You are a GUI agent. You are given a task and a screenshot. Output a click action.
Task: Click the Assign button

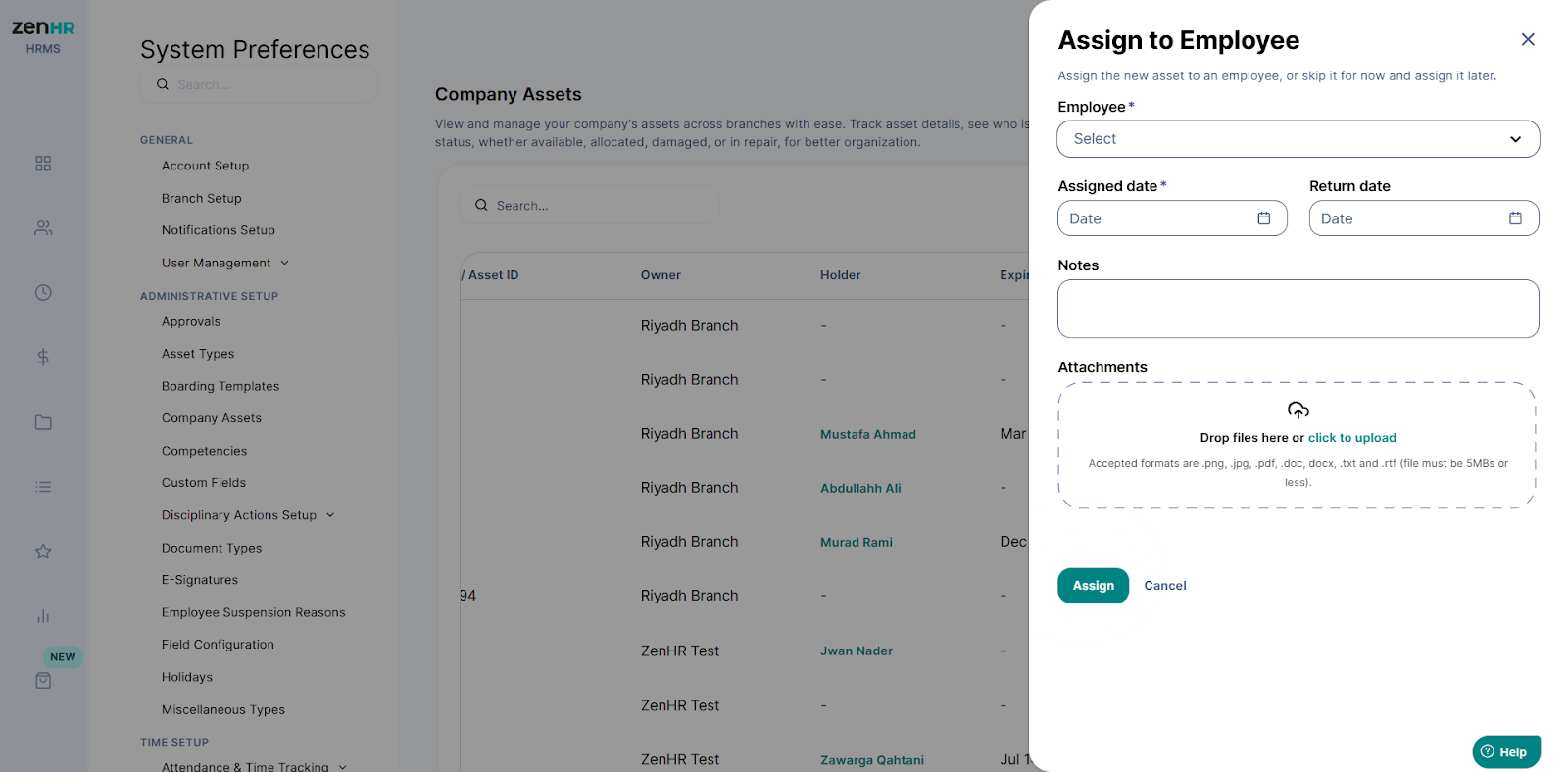click(1093, 586)
